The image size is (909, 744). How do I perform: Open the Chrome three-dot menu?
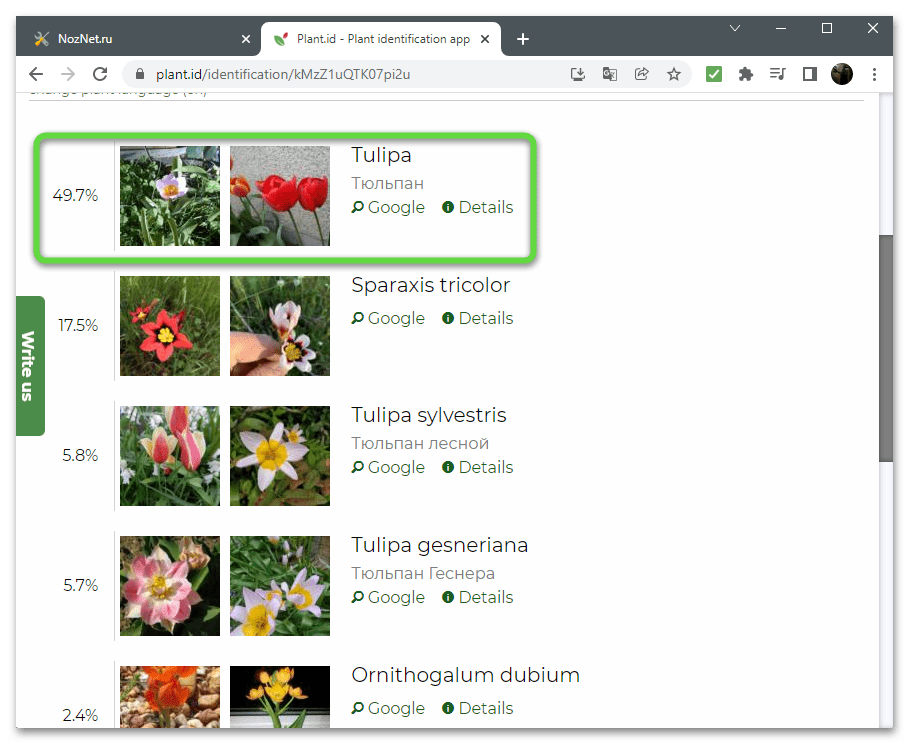coord(874,74)
